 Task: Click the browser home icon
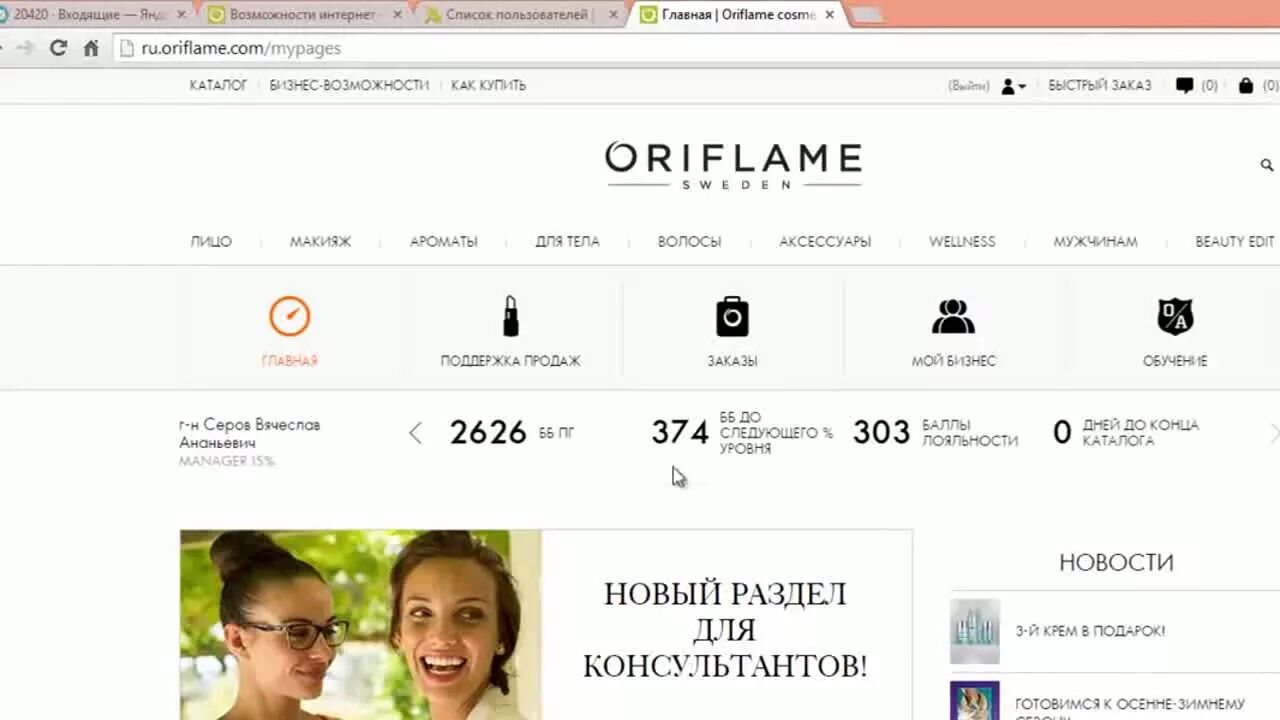(91, 48)
